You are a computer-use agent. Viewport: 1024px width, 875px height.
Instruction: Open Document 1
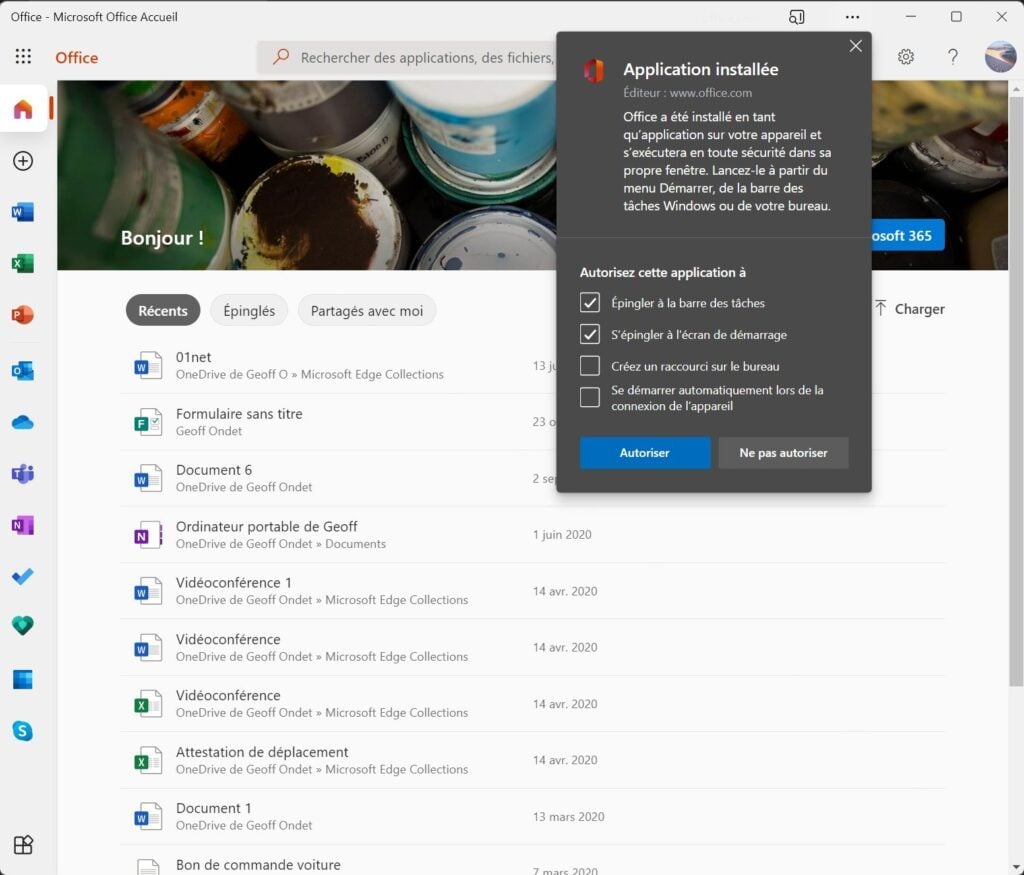click(x=214, y=808)
